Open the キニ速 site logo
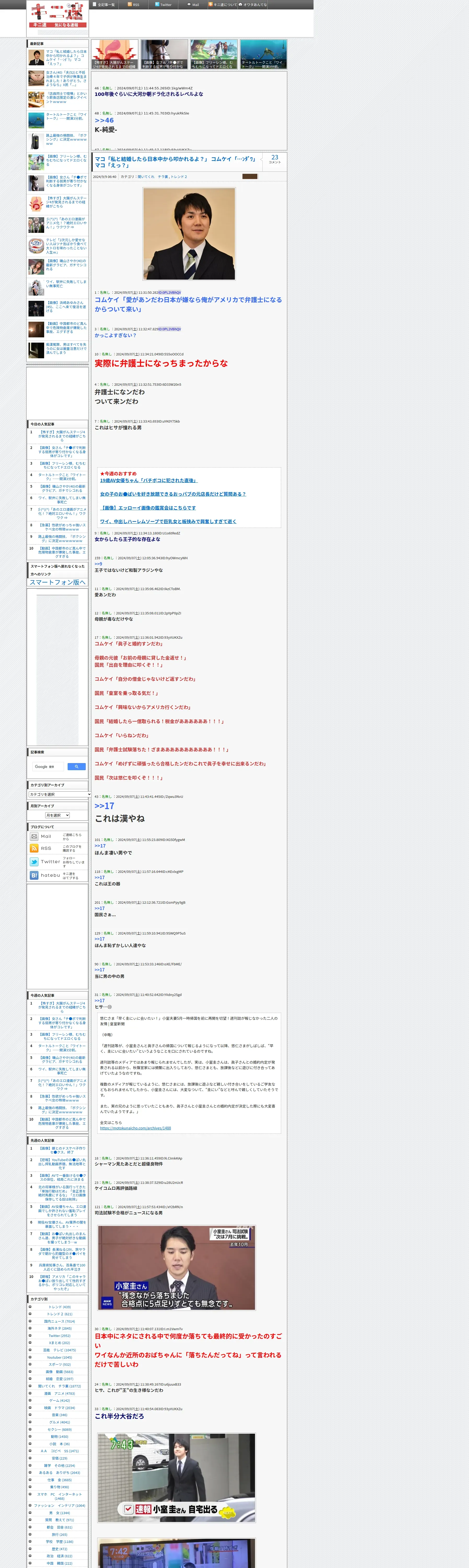Screen dimensions: 469x1568 tap(57, 15)
